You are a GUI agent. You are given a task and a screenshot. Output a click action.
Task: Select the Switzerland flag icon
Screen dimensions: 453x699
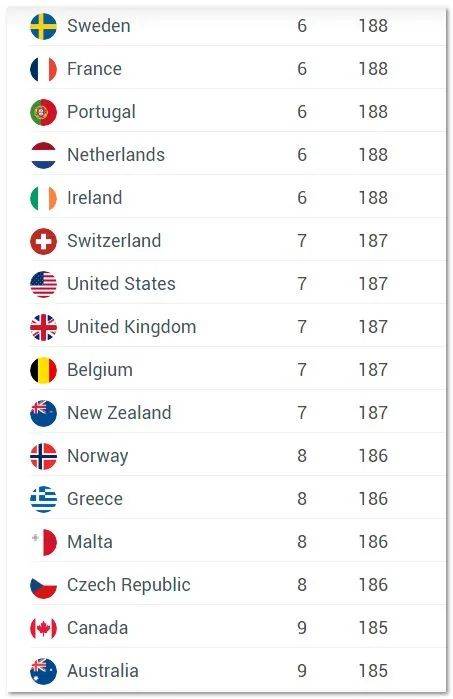(x=43, y=241)
